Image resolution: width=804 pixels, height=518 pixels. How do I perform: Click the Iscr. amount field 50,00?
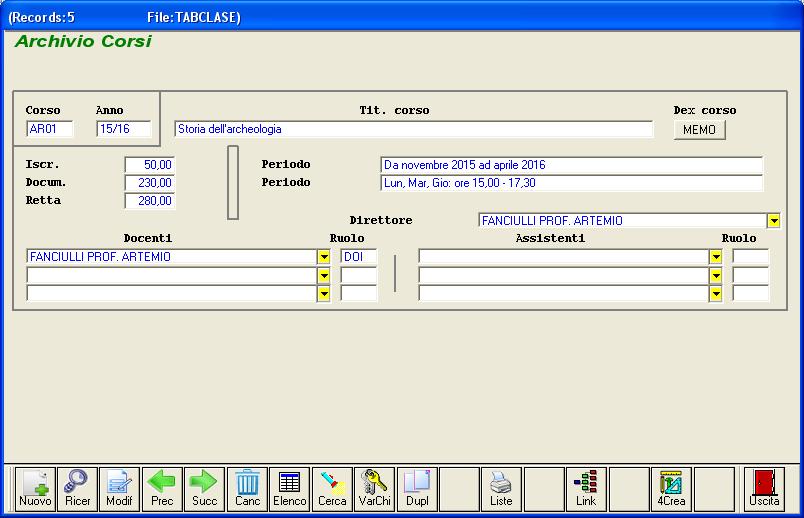point(150,165)
